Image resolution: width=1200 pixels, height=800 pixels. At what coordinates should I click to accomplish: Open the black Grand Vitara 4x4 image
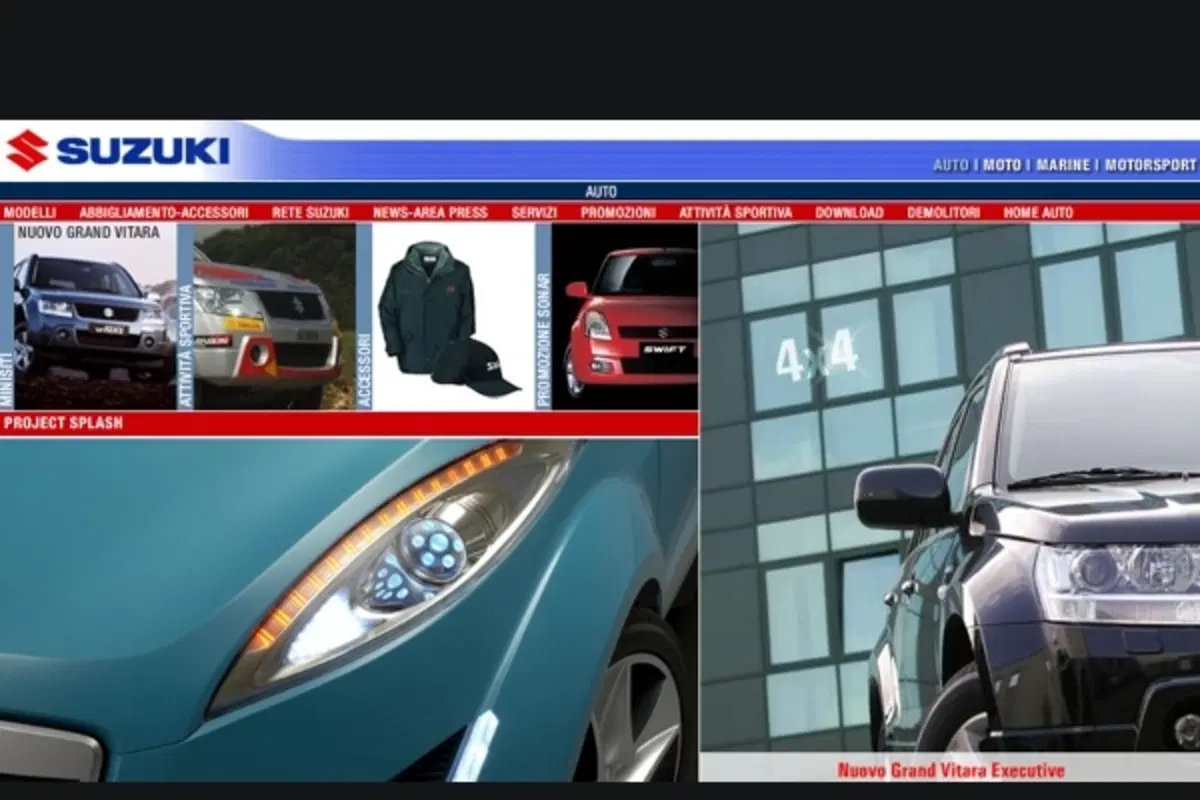tap(949, 488)
